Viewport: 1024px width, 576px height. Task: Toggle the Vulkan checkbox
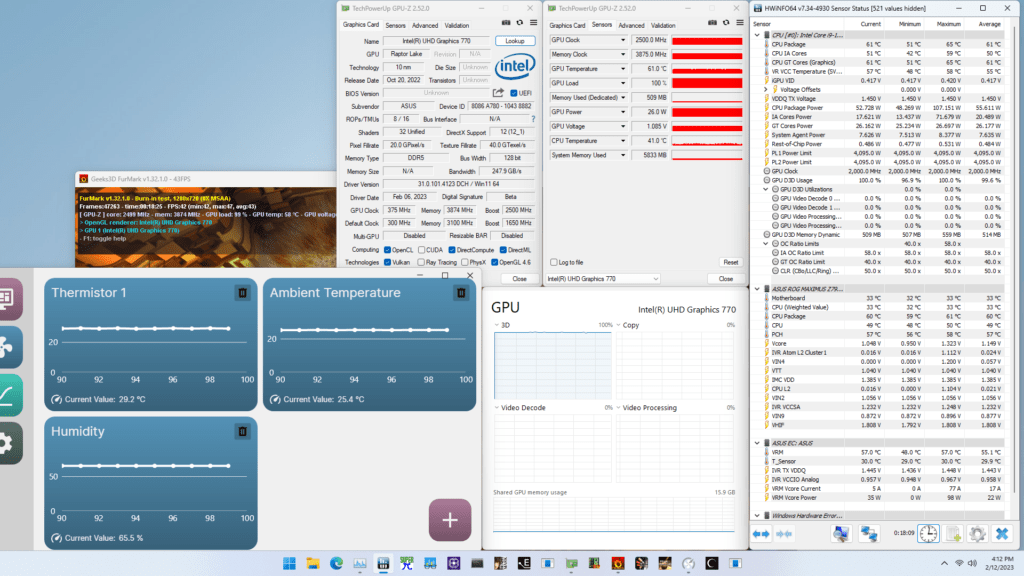[x=388, y=262]
